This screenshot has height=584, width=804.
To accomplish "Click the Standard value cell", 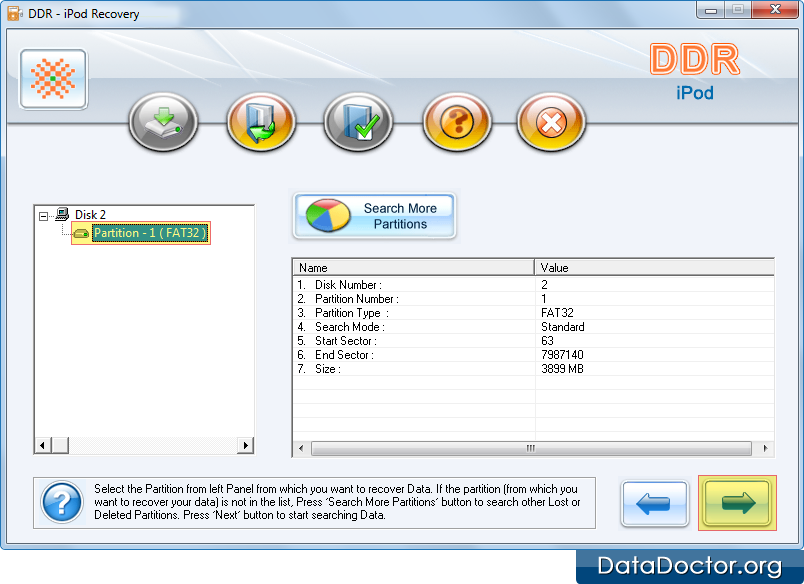I will (562, 327).
